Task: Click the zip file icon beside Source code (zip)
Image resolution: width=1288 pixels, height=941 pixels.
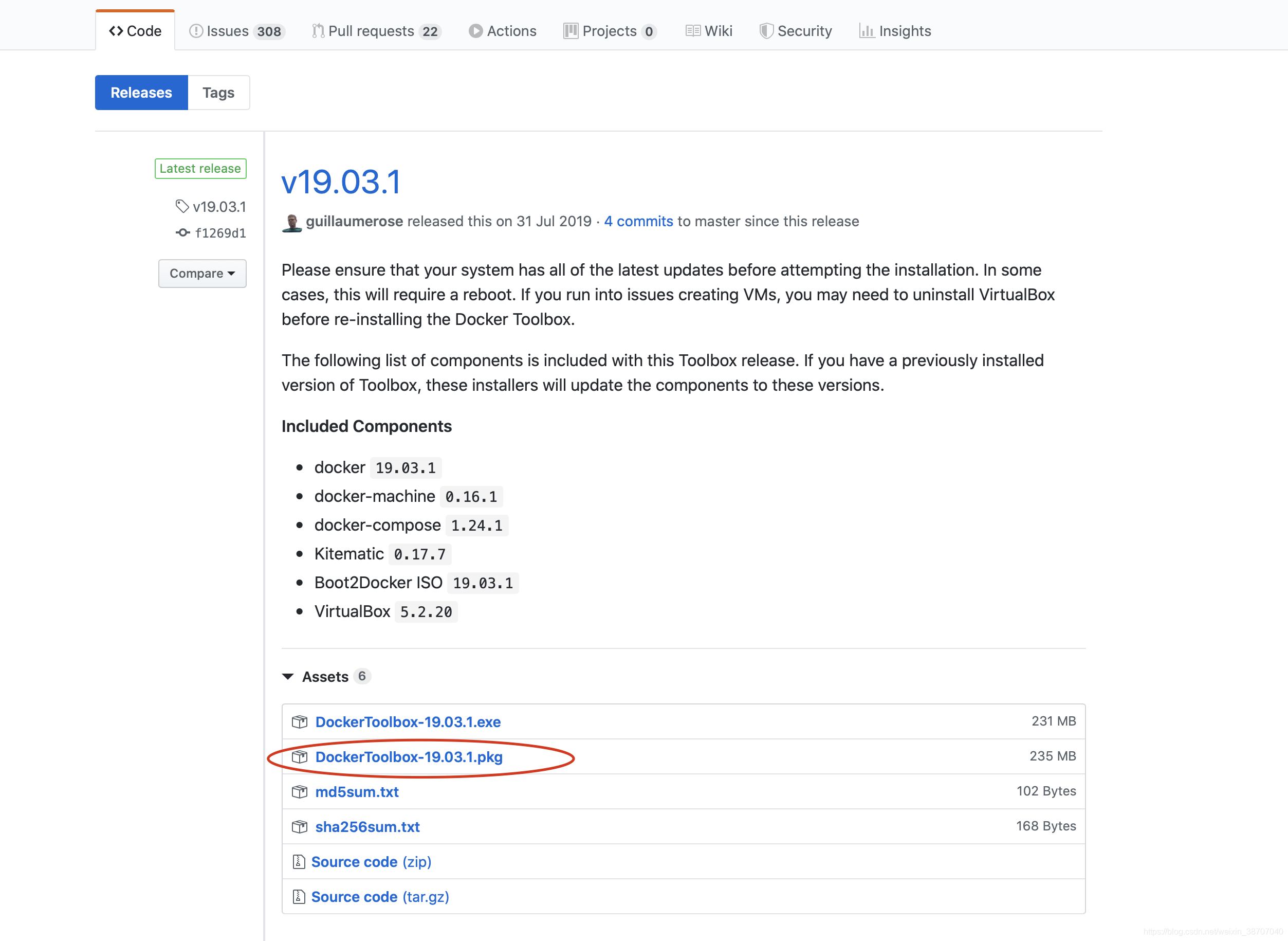Action: click(299, 862)
